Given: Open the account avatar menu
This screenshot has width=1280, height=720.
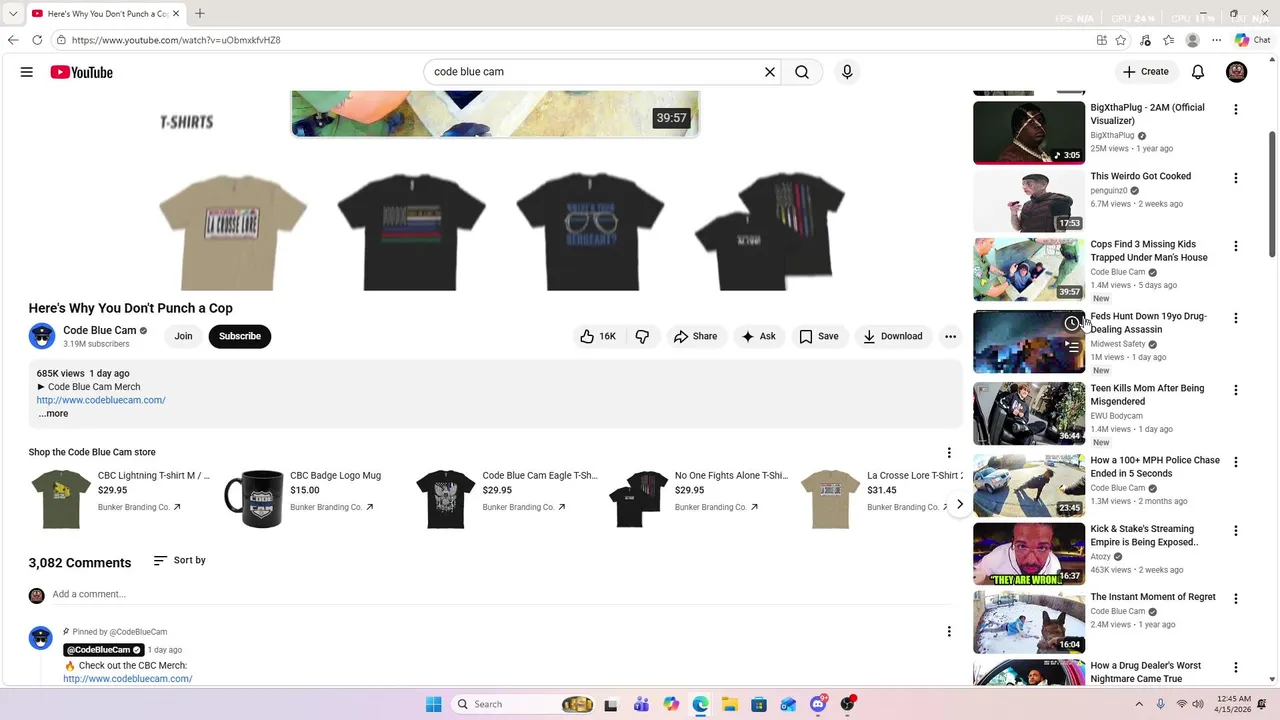Looking at the screenshot, I should pos(1237,72).
